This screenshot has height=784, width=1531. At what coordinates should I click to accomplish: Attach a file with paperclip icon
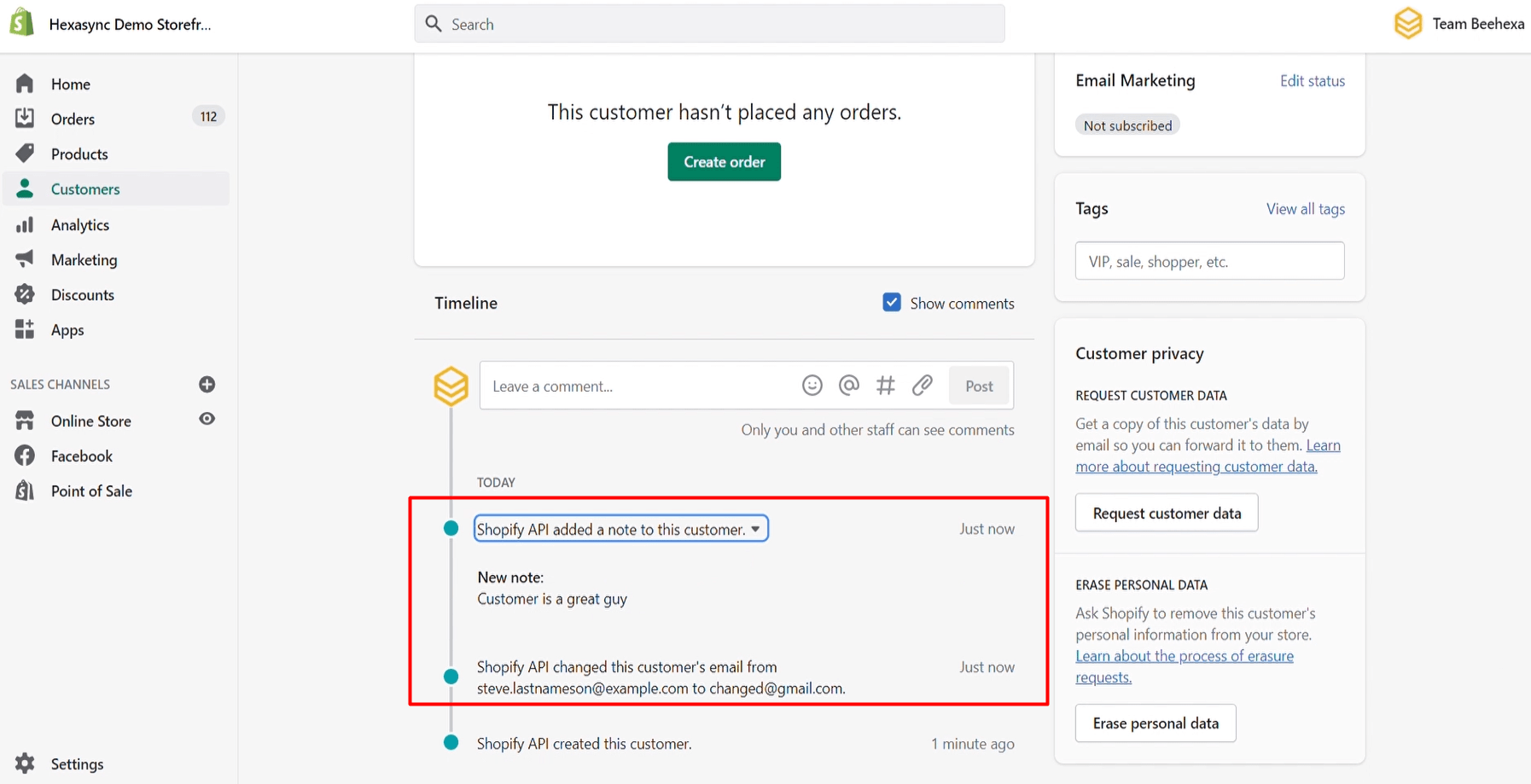pos(923,386)
